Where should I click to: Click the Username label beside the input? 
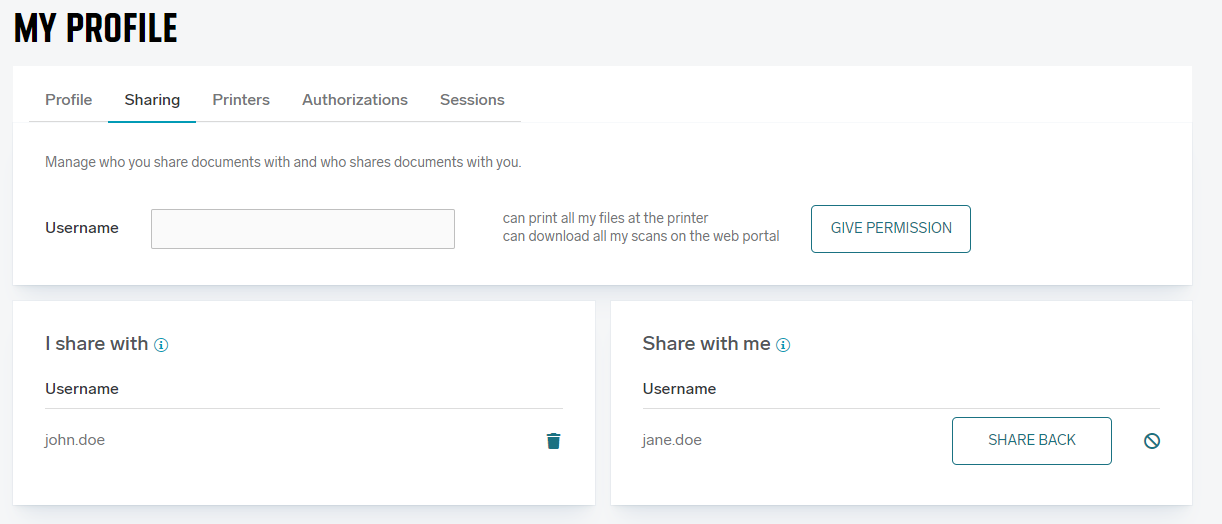click(82, 228)
